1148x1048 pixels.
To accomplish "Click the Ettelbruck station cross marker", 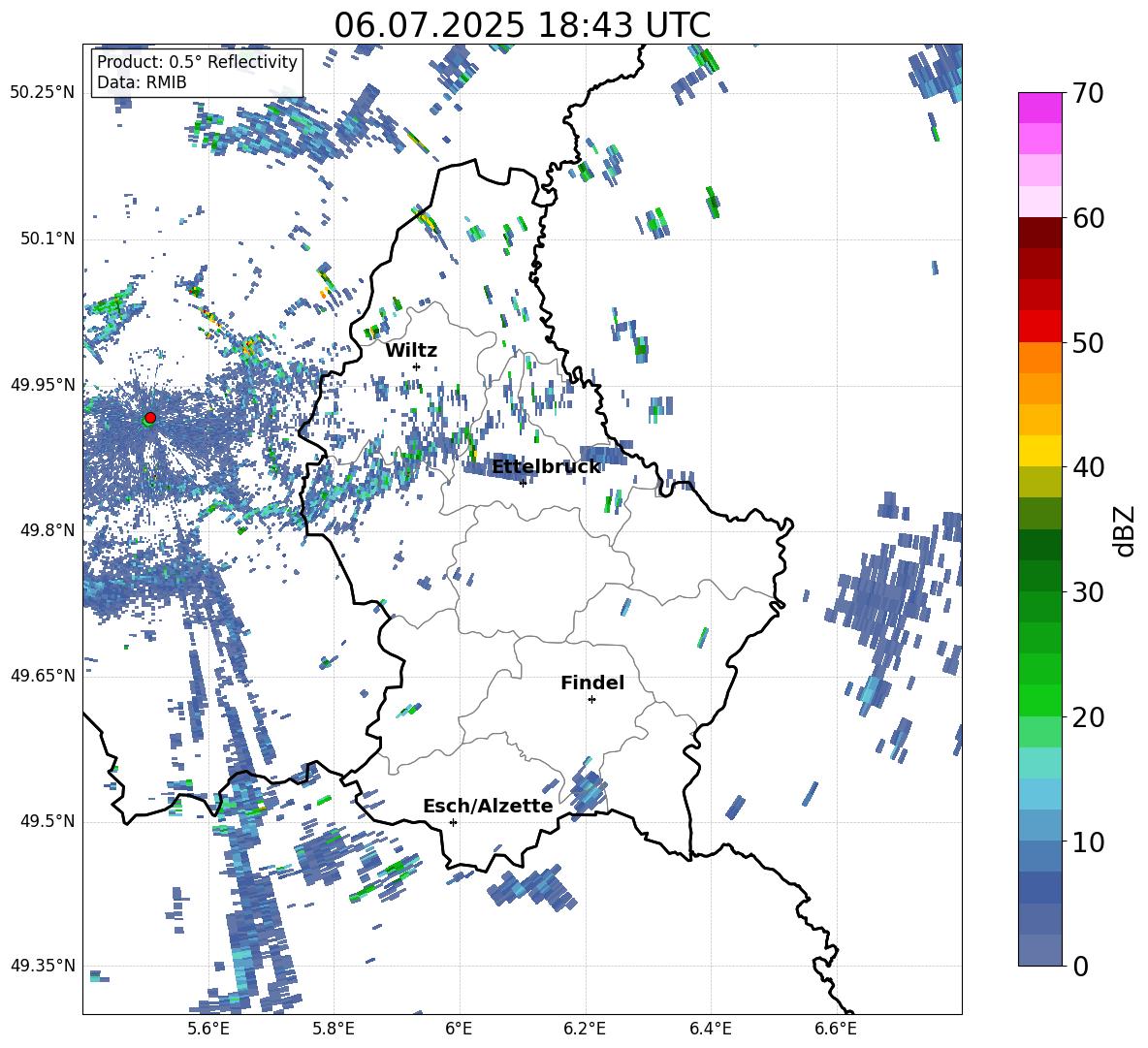I will 523,483.
